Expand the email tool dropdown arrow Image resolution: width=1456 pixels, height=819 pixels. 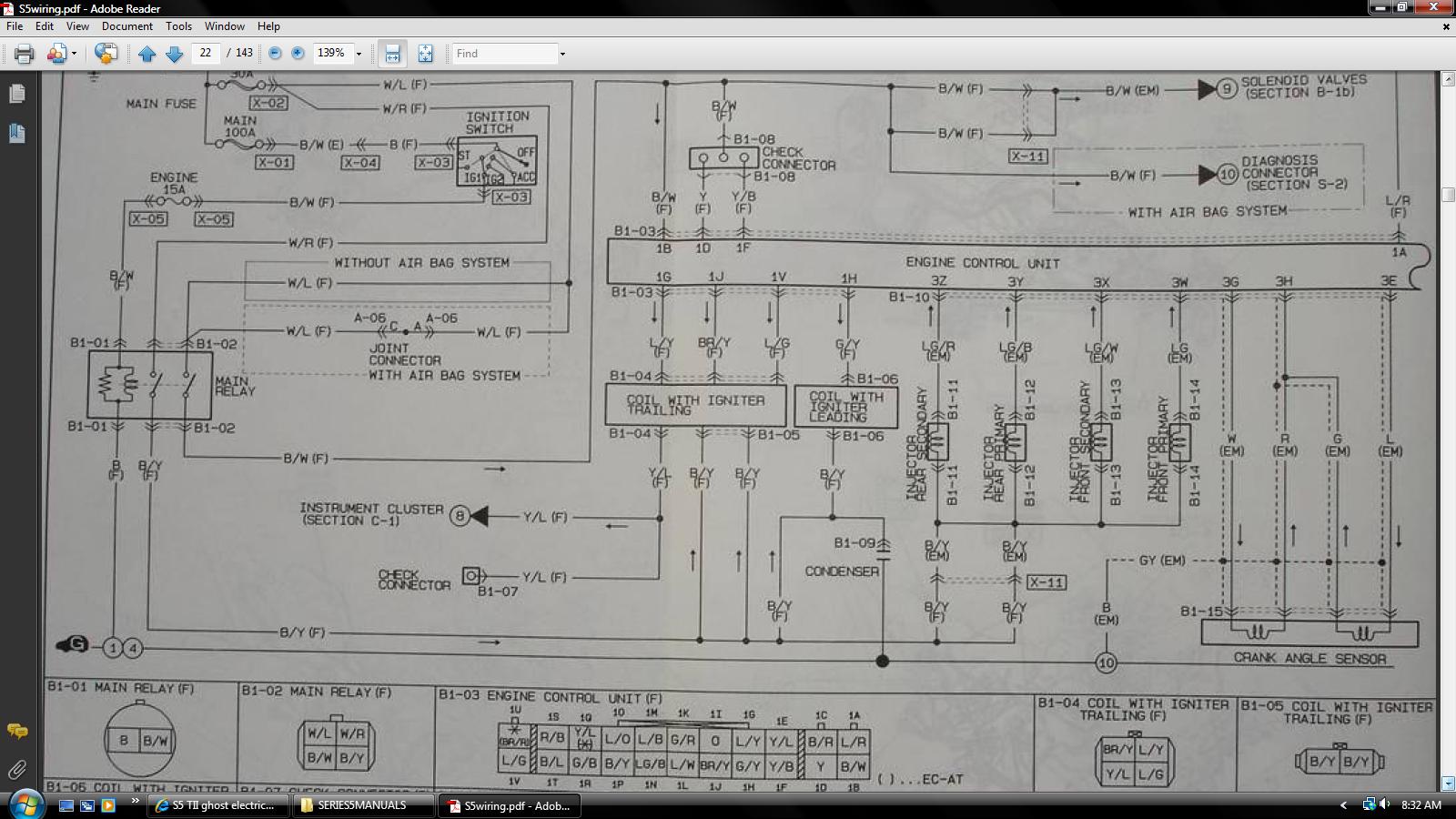(x=74, y=54)
